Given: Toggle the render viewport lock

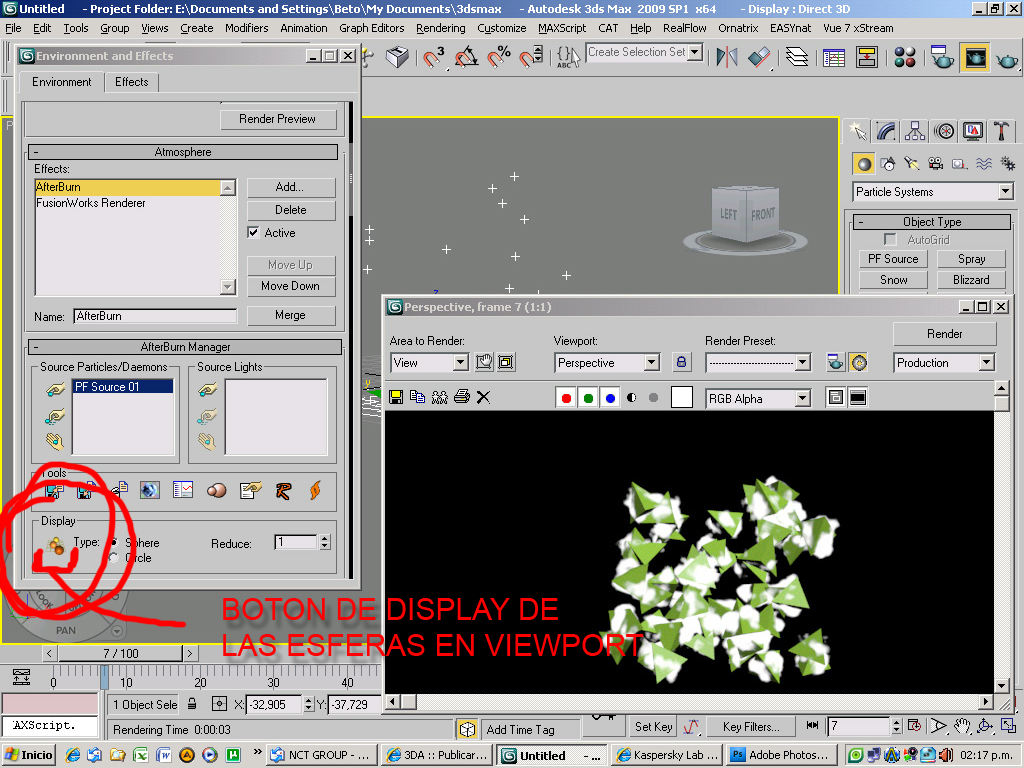Looking at the screenshot, I should coord(681,362).
